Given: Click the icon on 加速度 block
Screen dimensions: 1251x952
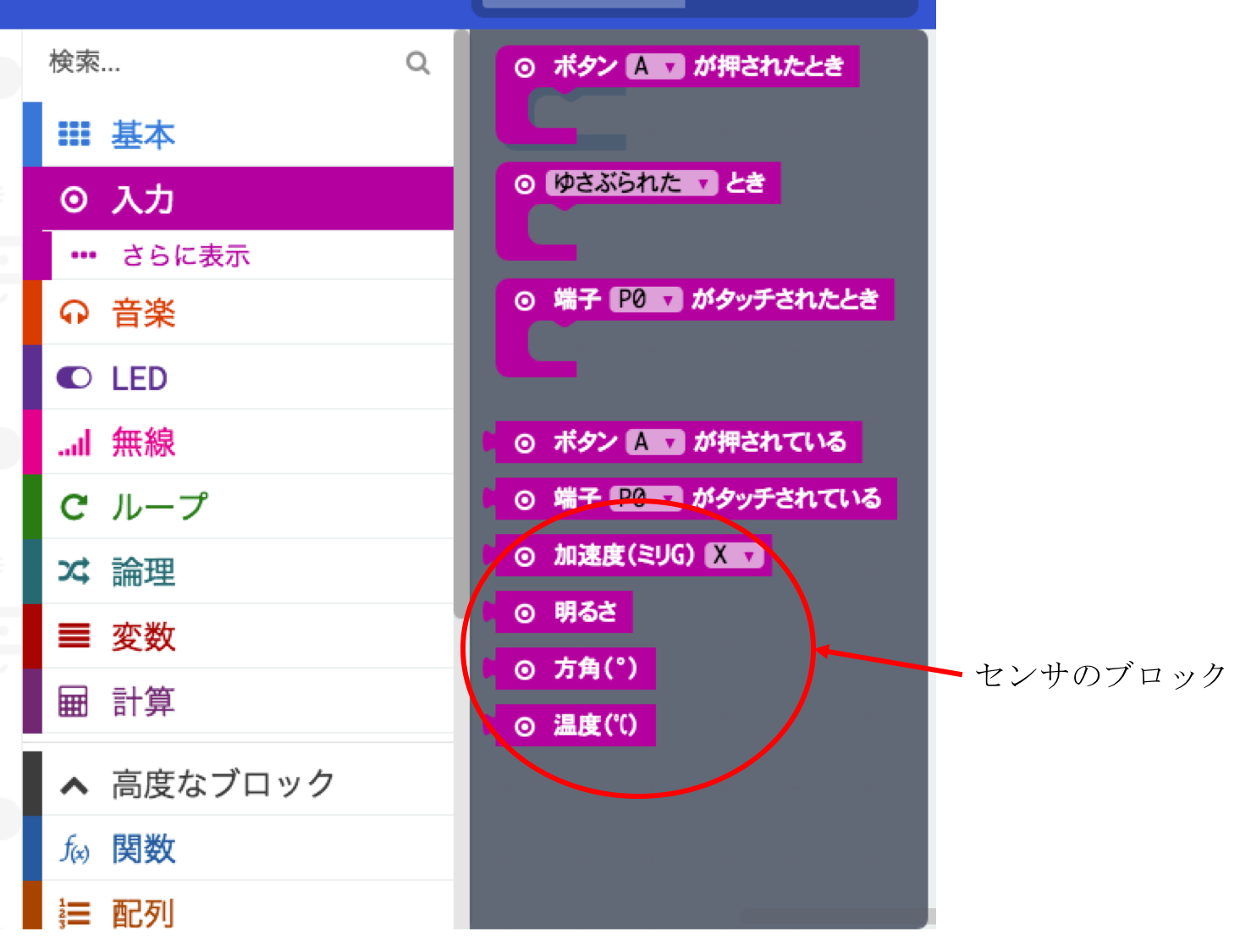Looking at the screenshot, I should 525,557.
